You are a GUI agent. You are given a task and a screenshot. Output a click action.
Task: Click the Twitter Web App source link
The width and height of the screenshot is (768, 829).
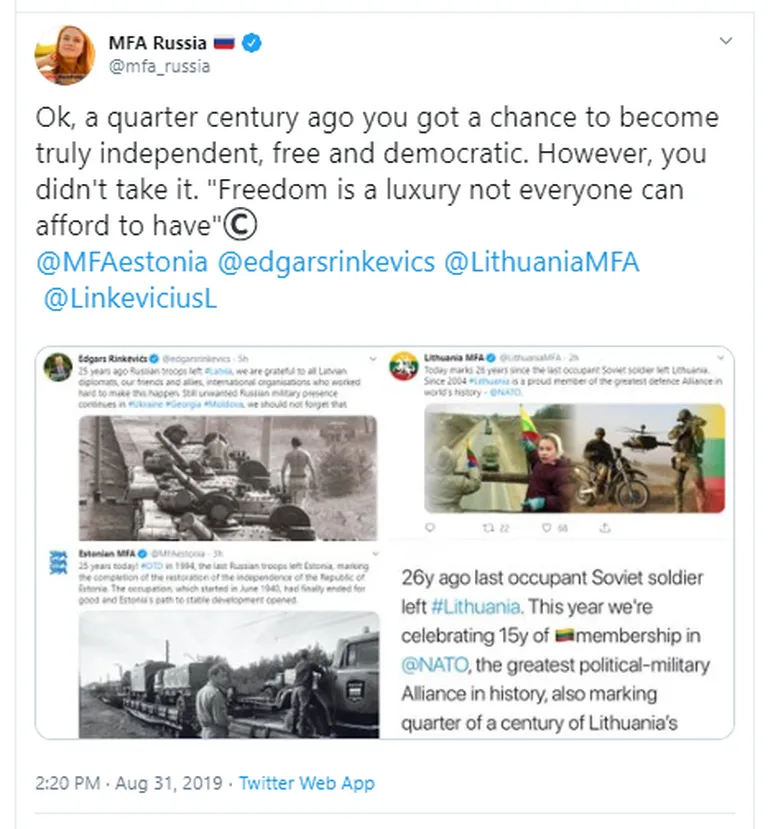[307, 783]
